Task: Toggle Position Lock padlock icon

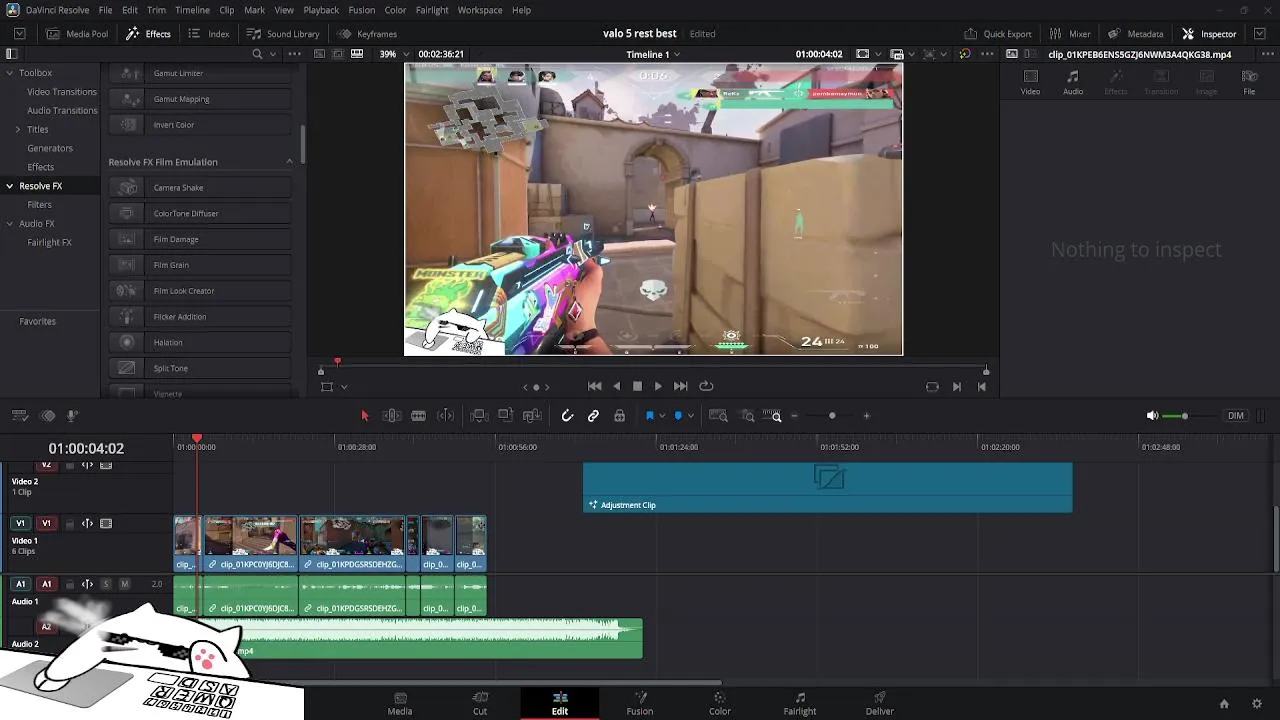Action: pos(620,416)
